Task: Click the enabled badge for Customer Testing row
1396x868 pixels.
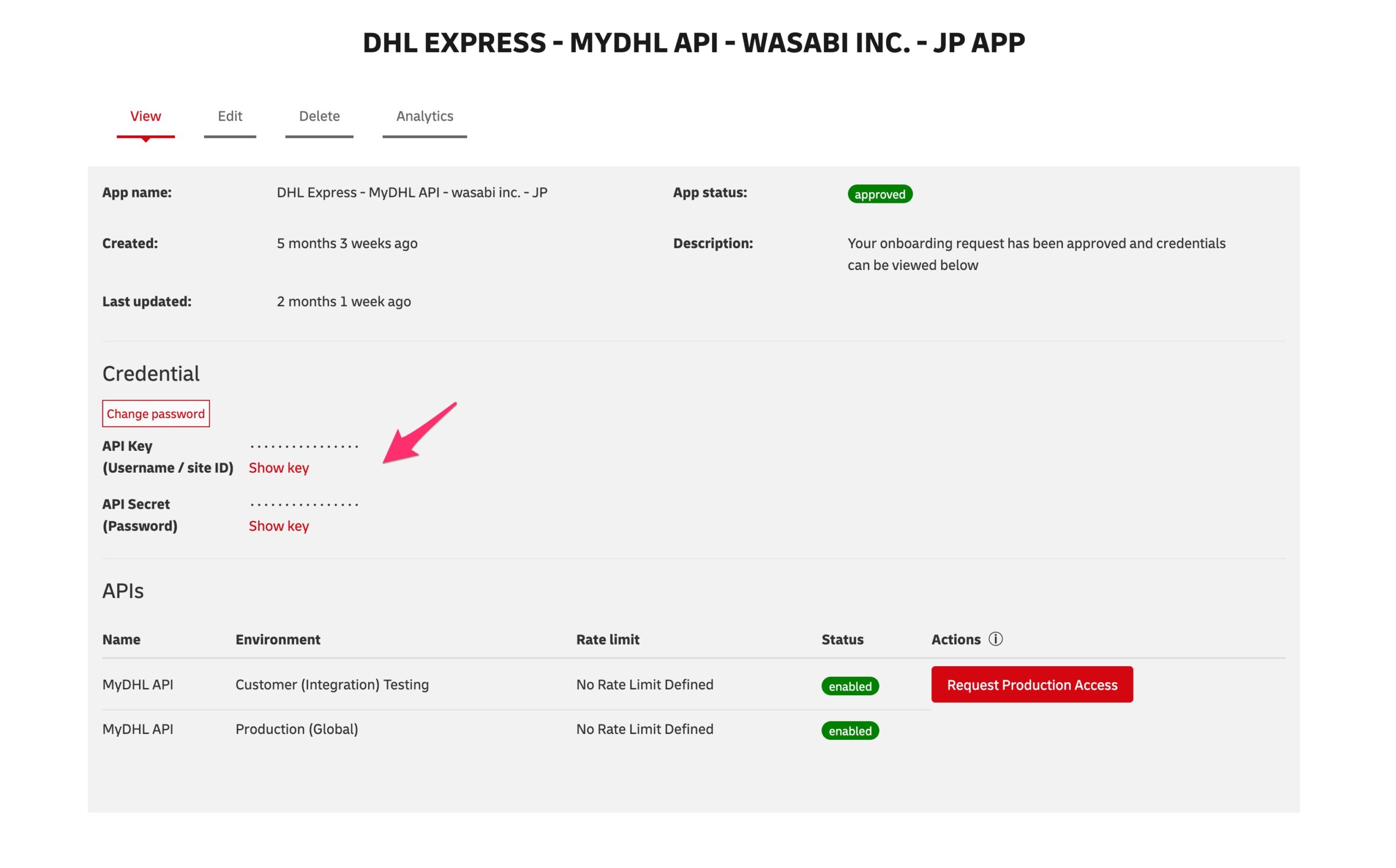Action: point(850,686)
